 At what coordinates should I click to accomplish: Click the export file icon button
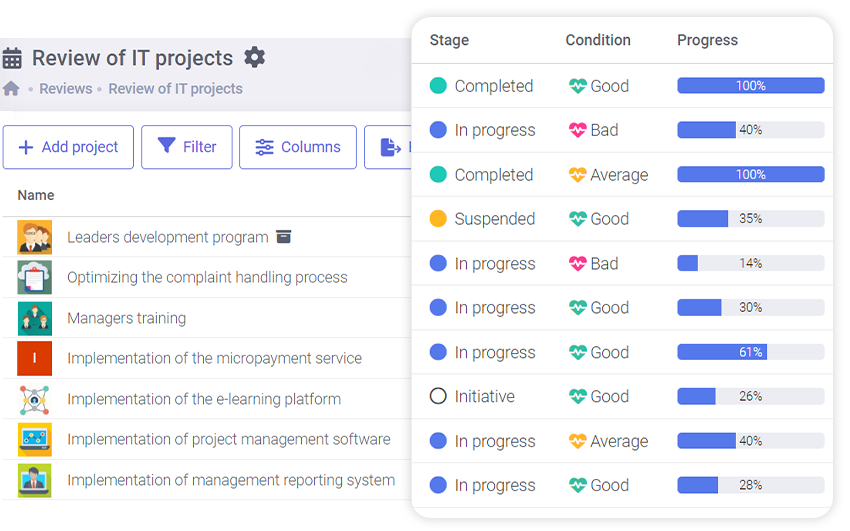tap(390, 147)
